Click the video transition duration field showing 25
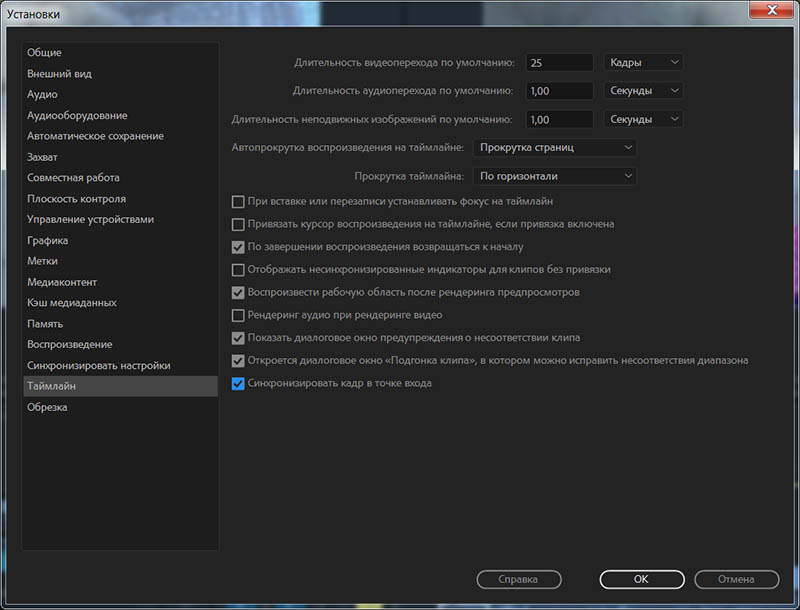This screenshot has height=610, width=800. [559, 63]
